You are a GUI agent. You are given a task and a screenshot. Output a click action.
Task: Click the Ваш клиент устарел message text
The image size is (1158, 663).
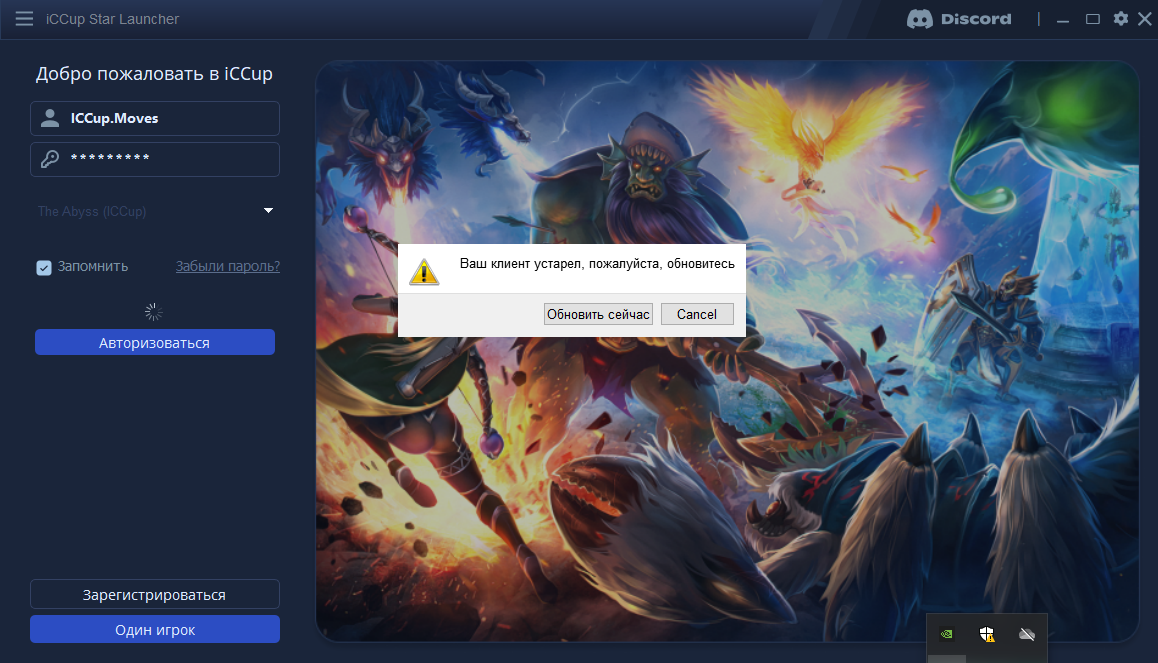point(597,264)
